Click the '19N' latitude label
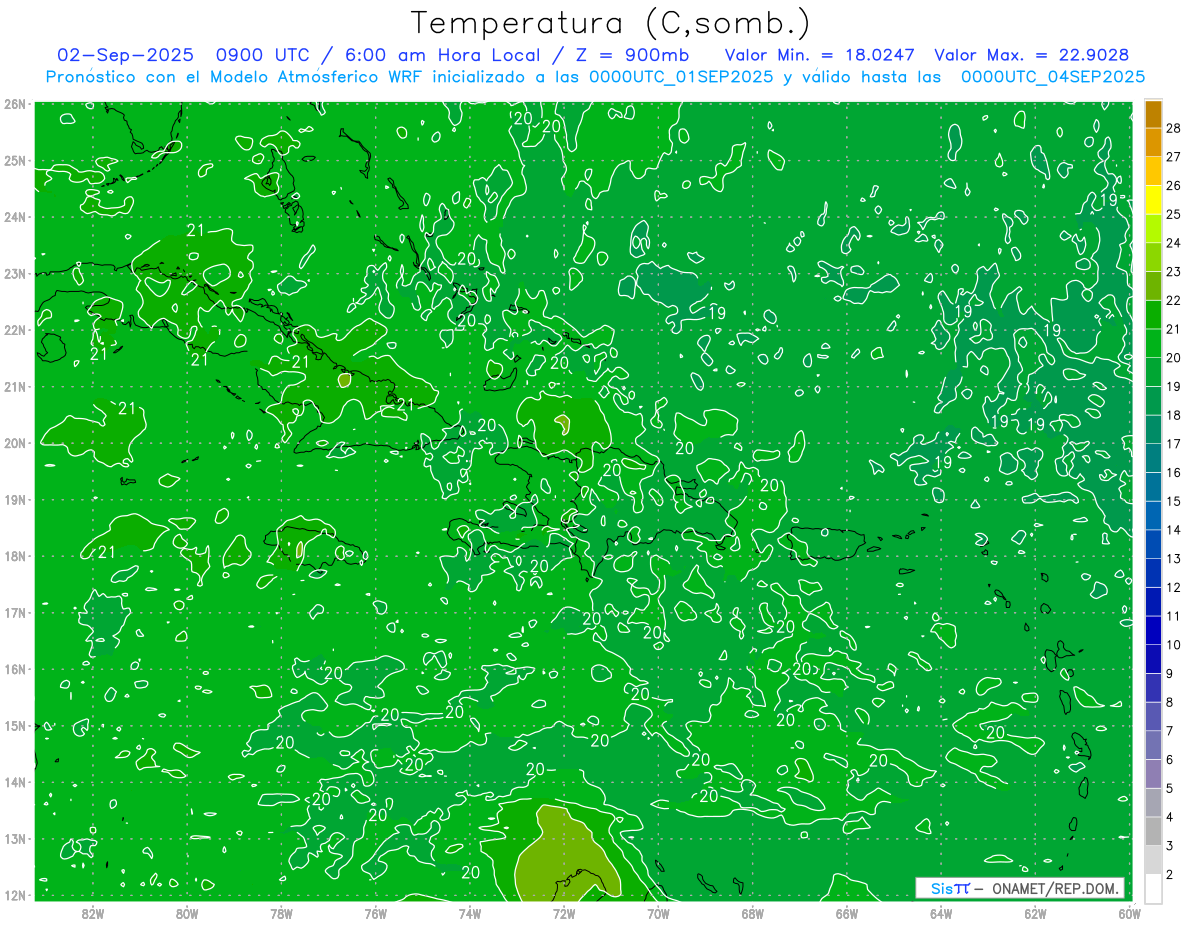 (14, 499)
